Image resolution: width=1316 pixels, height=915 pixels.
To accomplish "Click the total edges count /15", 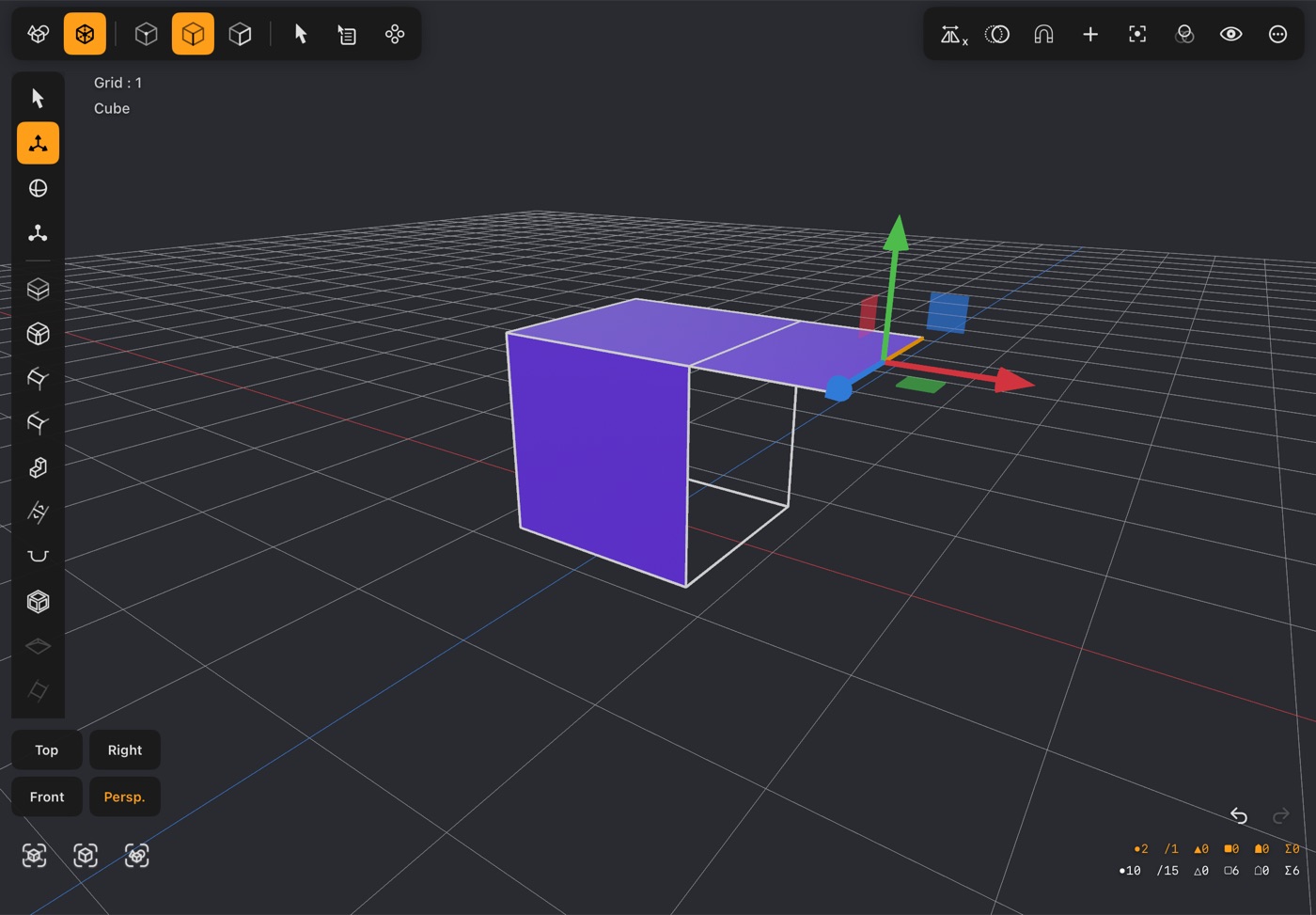I will coord(1168,871).
